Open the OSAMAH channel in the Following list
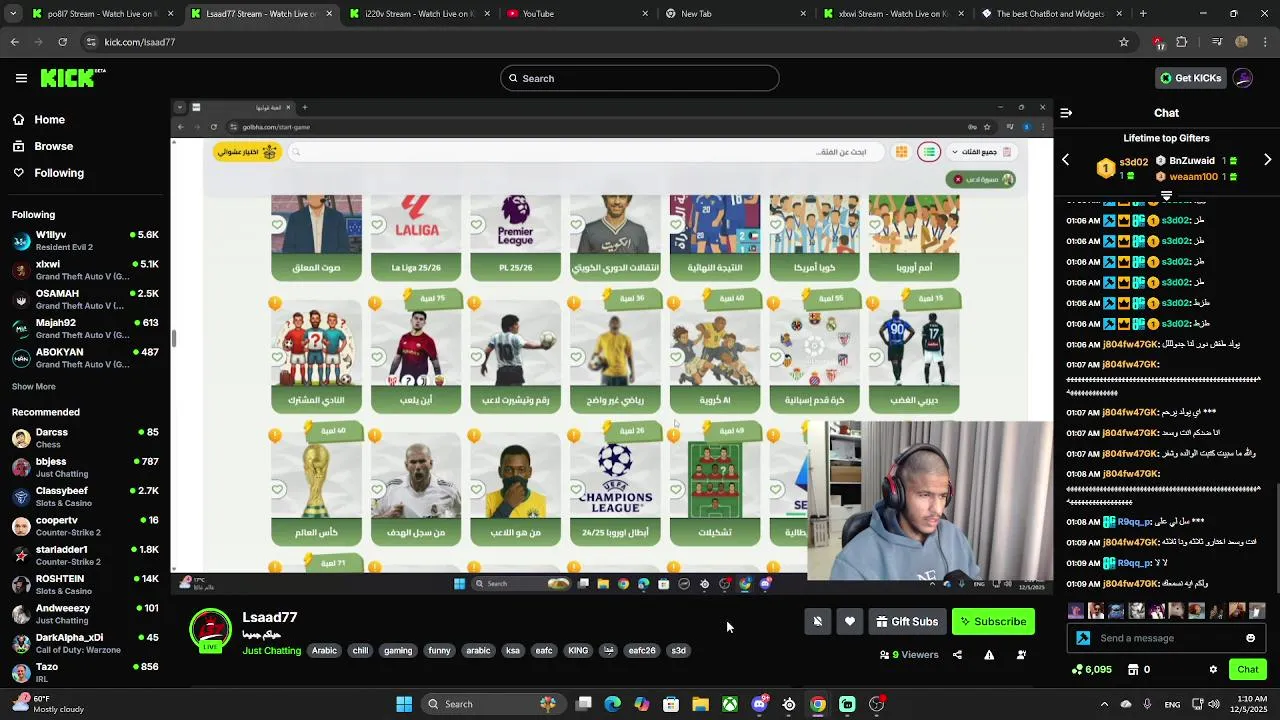Viewport: 1280px width, 720px height. [85, 299]
